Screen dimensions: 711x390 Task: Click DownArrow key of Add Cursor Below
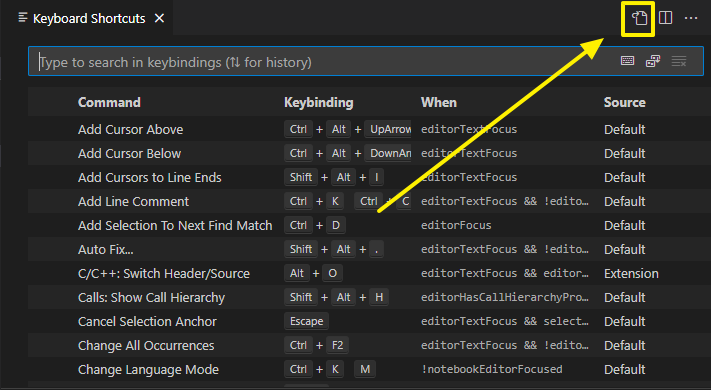click(x=389, y=153)
